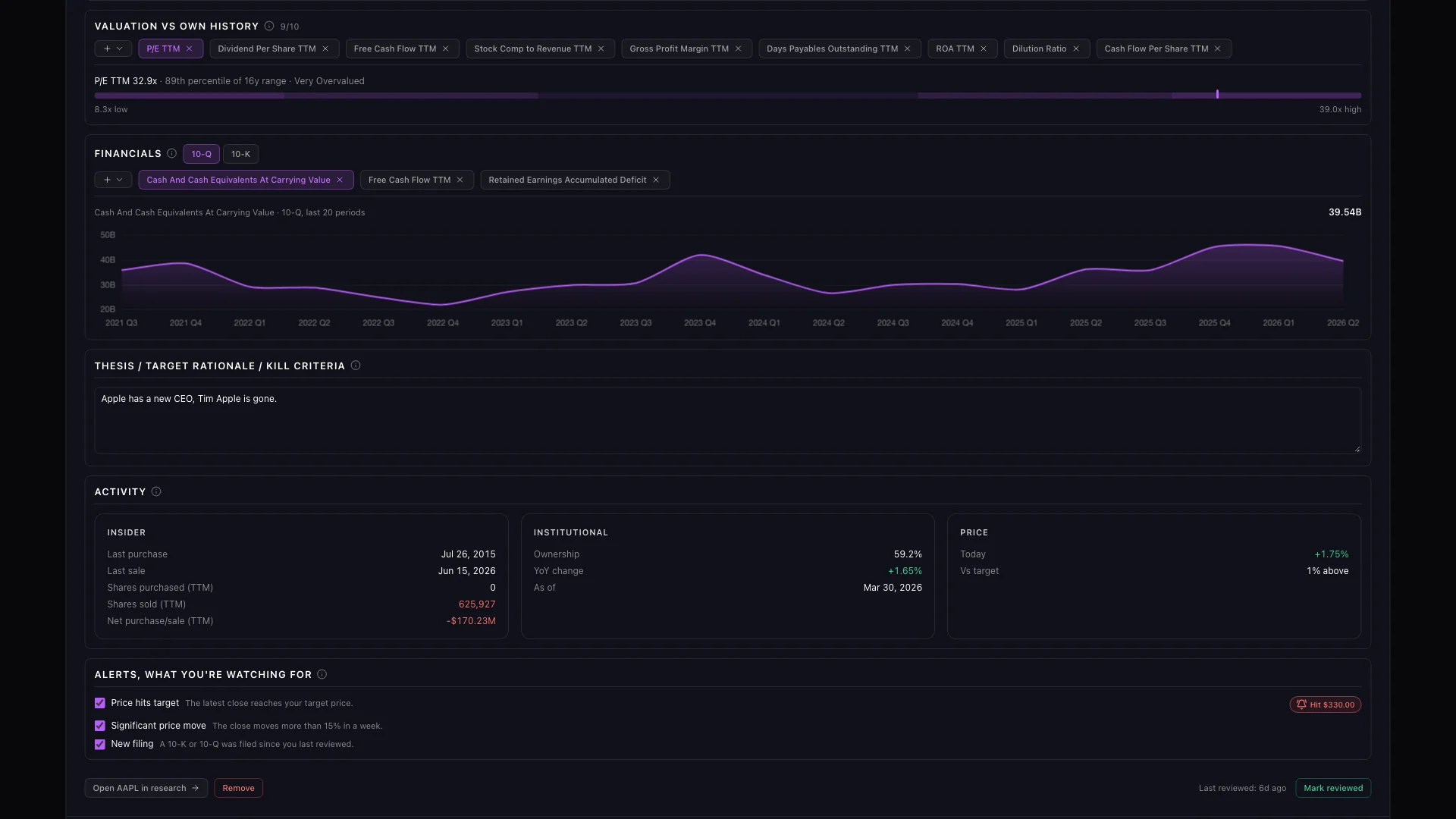Select the ROA TTM valuation metric
1456x819 pixels.
coord(955,49)
